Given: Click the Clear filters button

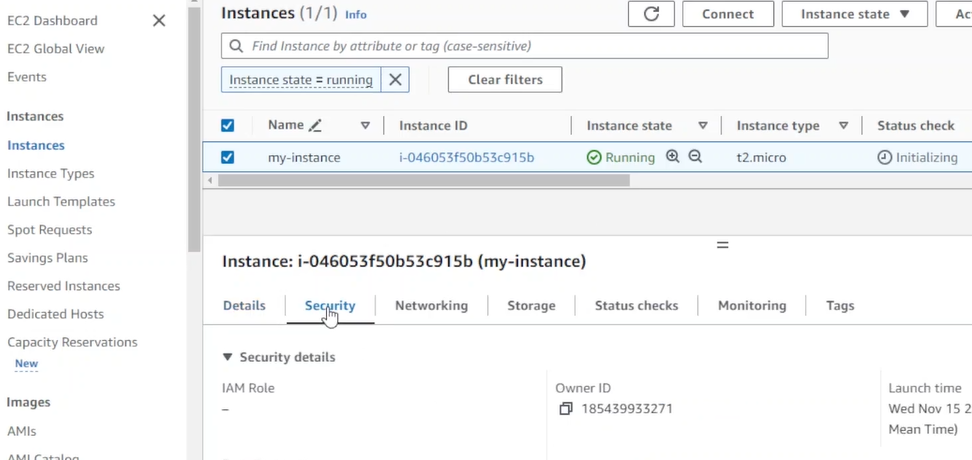Looking at the screenshot, I should (x=505, y=79).
